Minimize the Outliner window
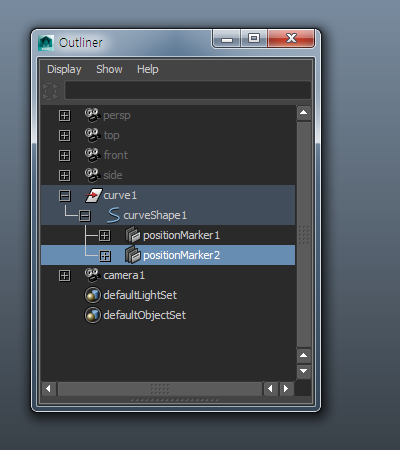The width and height of the screenshot is (400, 450). [x=227, y=38]
